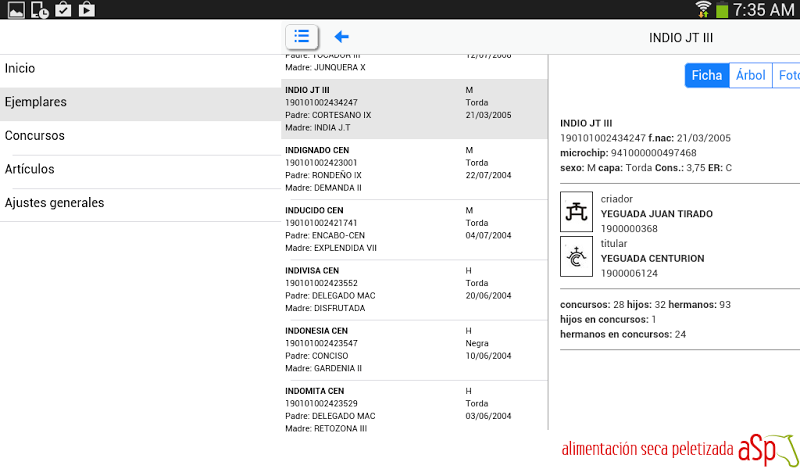Open Yeguada Juan Tirado breeder brand icon
Viewport: 800px width, 469px height.
coord(575,212)
